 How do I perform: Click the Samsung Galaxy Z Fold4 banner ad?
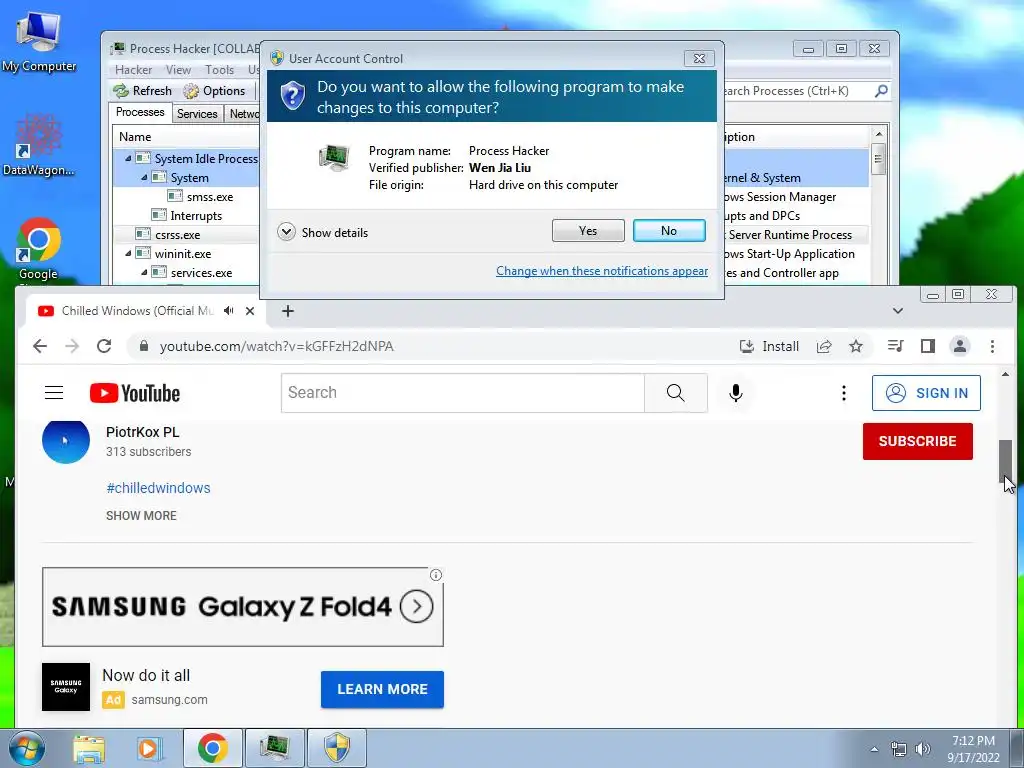click(x=242, y=607)
